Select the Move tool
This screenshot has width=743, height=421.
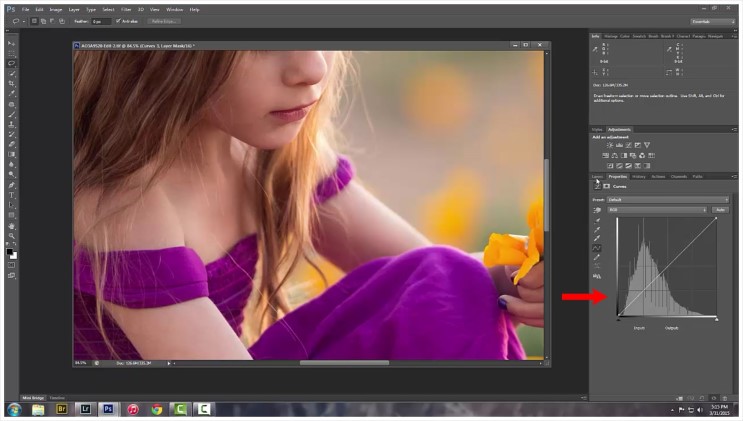pyautogui.click(x=12, y=44)
